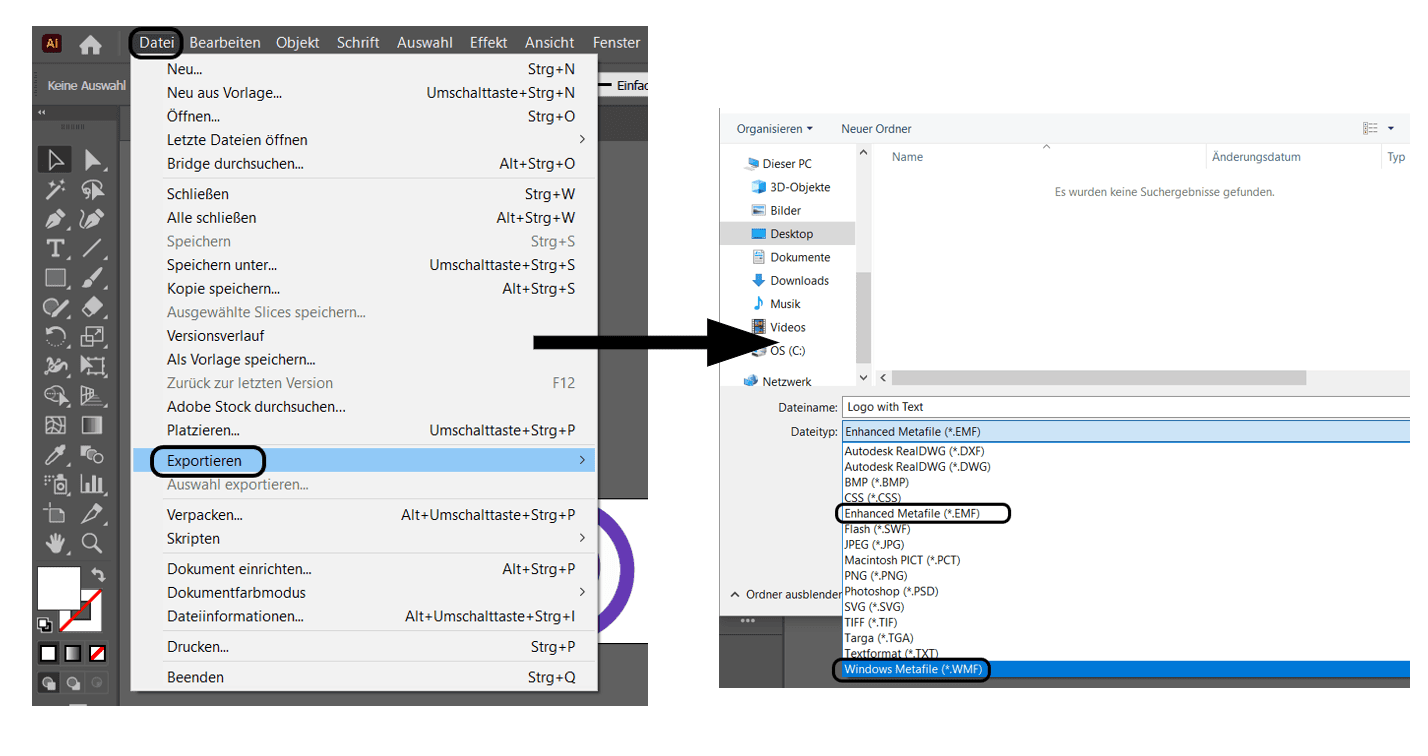This screenshot has height=756, width=1428.
Task: Select the Gradient tool
Action: click(x=92, y=425)
